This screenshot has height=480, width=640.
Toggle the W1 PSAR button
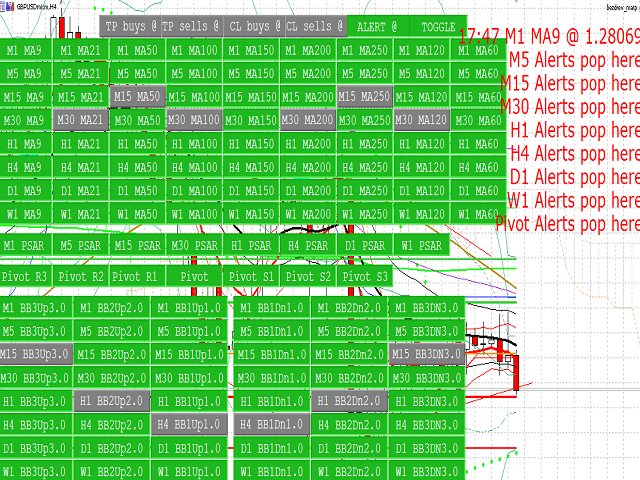[x=421, y=245]
